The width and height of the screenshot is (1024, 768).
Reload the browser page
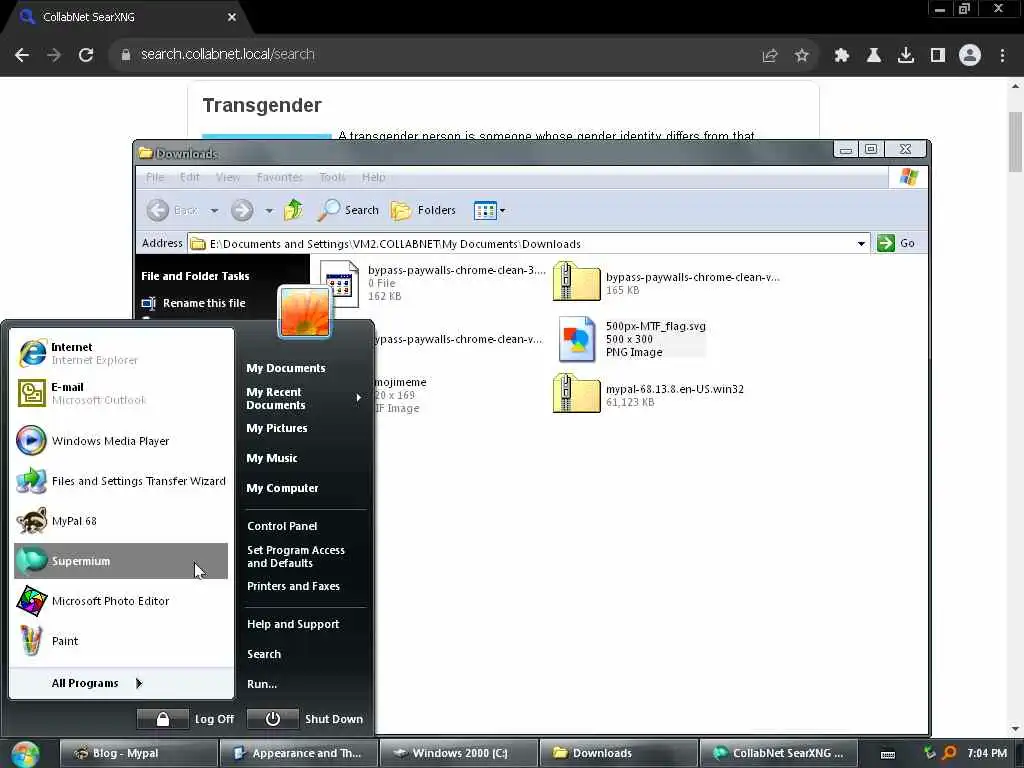tap(86, 55)
